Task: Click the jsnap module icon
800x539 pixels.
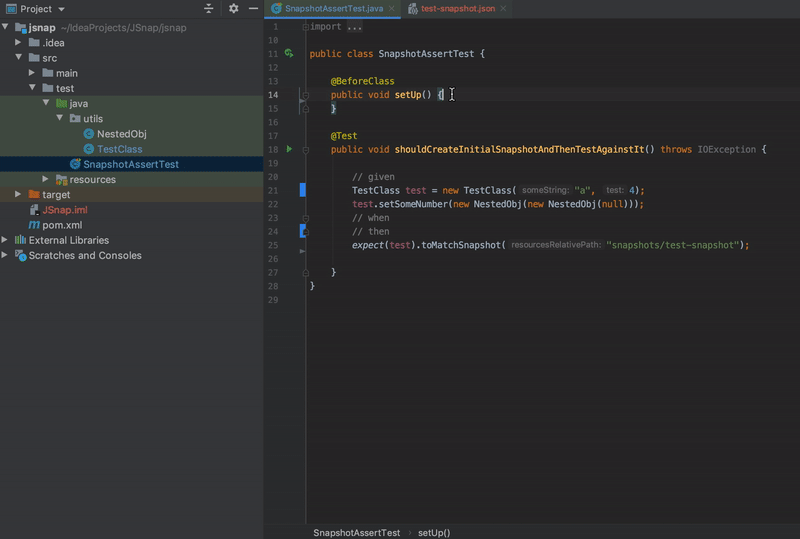Action: 21,28
